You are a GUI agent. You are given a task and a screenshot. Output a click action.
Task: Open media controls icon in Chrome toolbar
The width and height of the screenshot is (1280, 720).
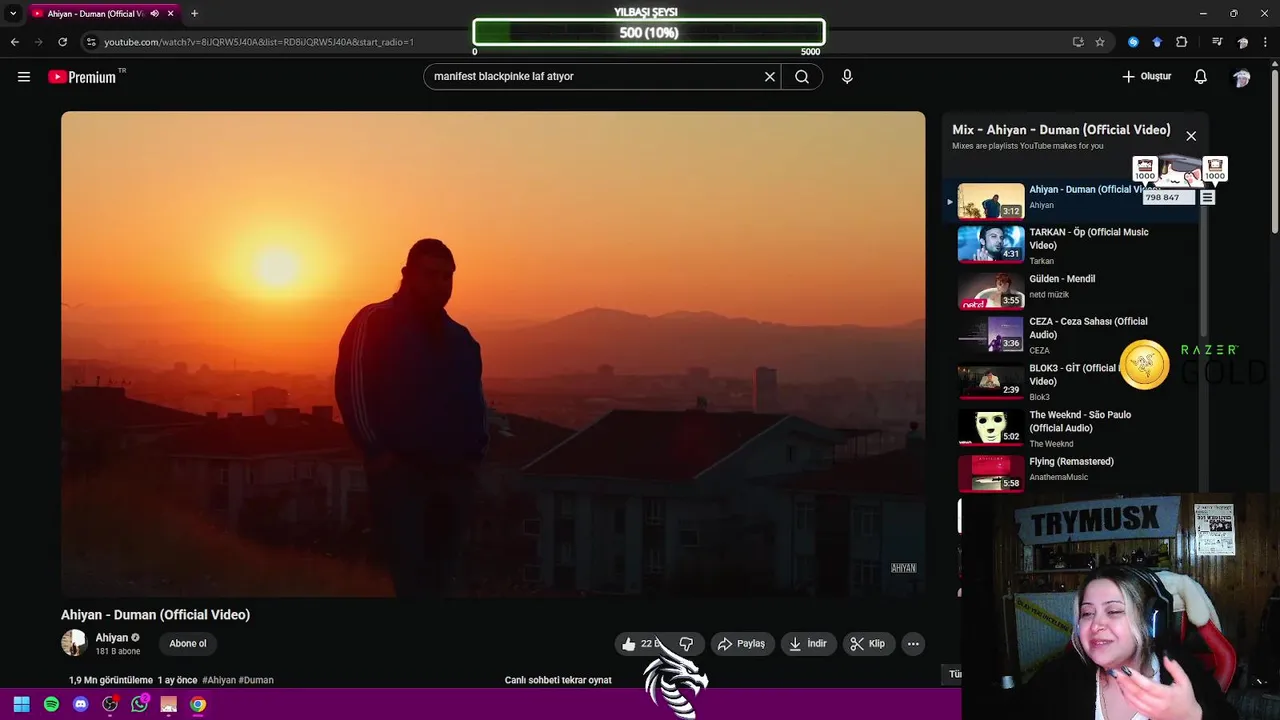pyautogui.click(x=1217, y=42)
